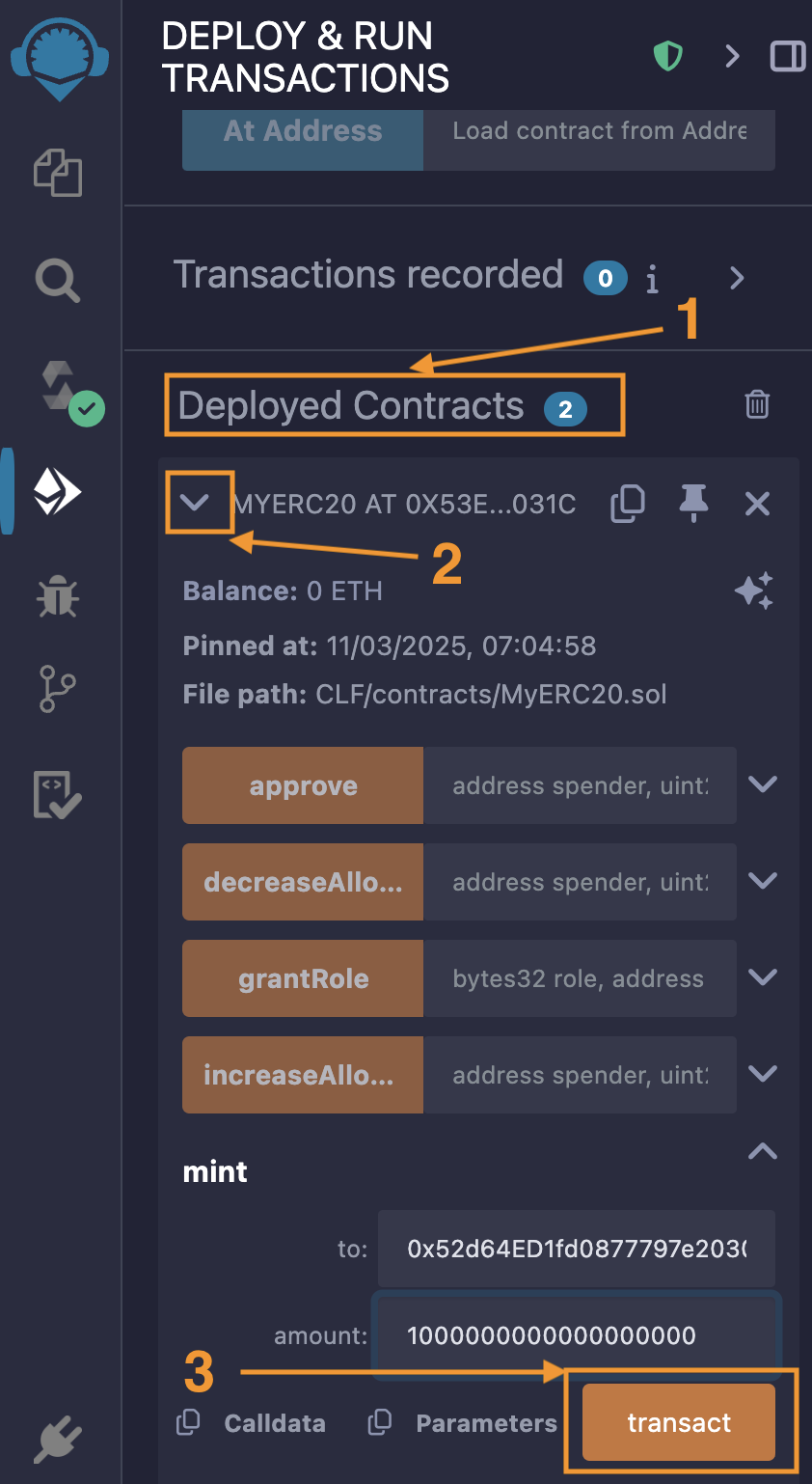Expand the grantRole function parameters

(x=763, y=977)
